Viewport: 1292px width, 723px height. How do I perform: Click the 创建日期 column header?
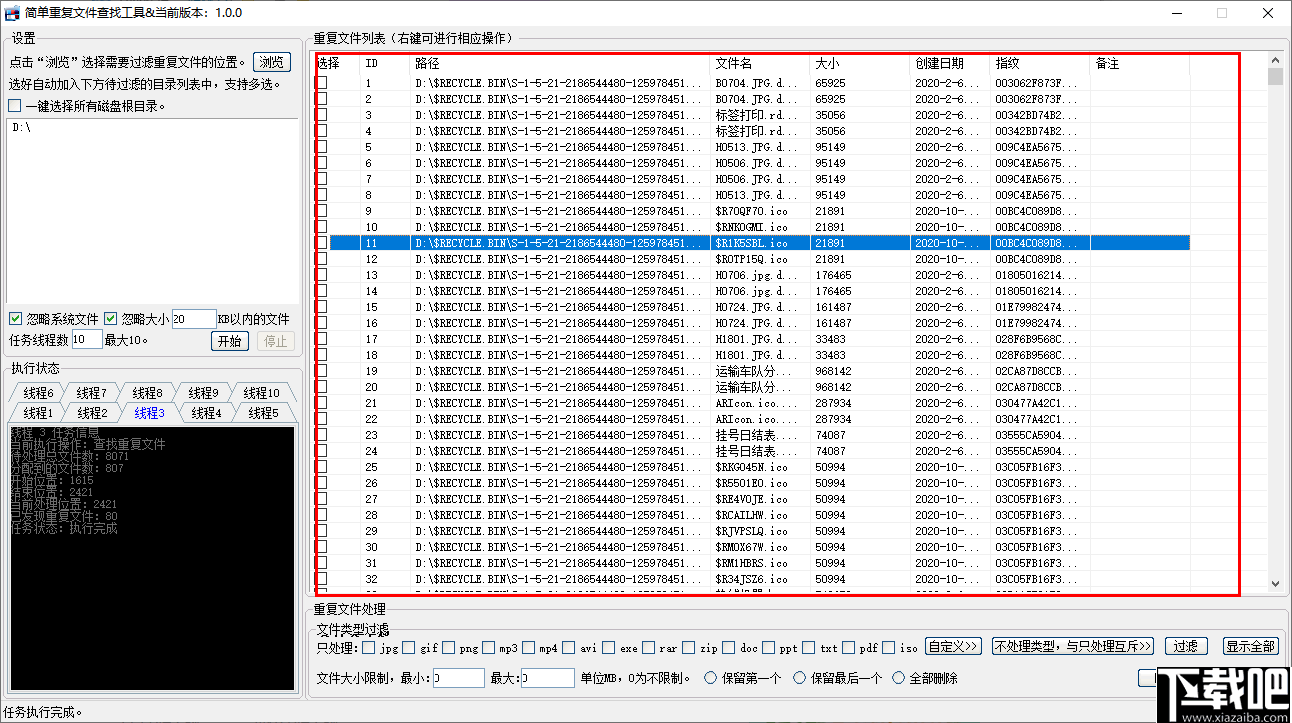tap(950, 63)
